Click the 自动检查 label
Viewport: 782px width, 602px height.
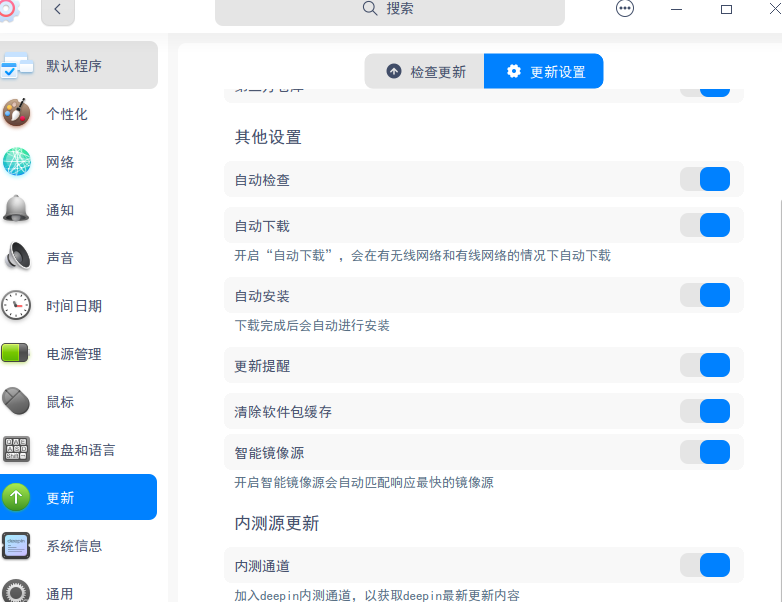[262, 180]
